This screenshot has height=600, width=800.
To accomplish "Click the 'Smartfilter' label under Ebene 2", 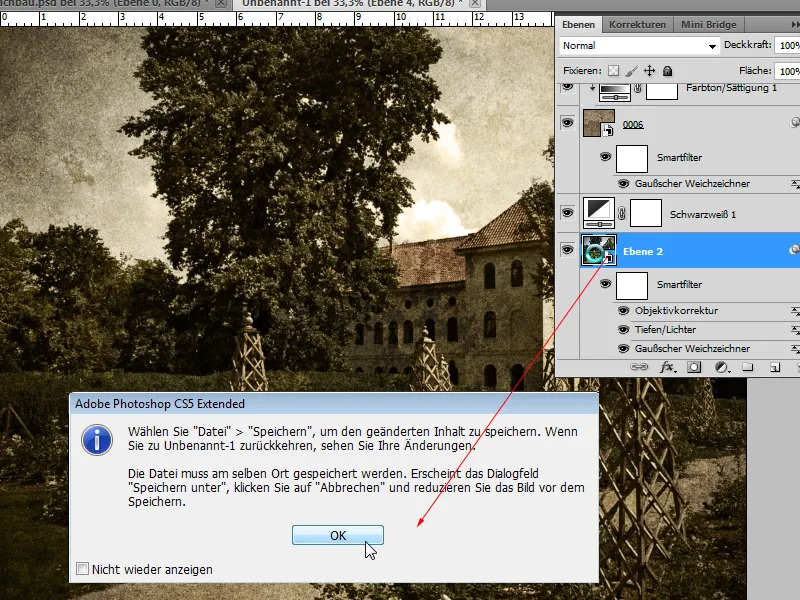I will (679, 285).
